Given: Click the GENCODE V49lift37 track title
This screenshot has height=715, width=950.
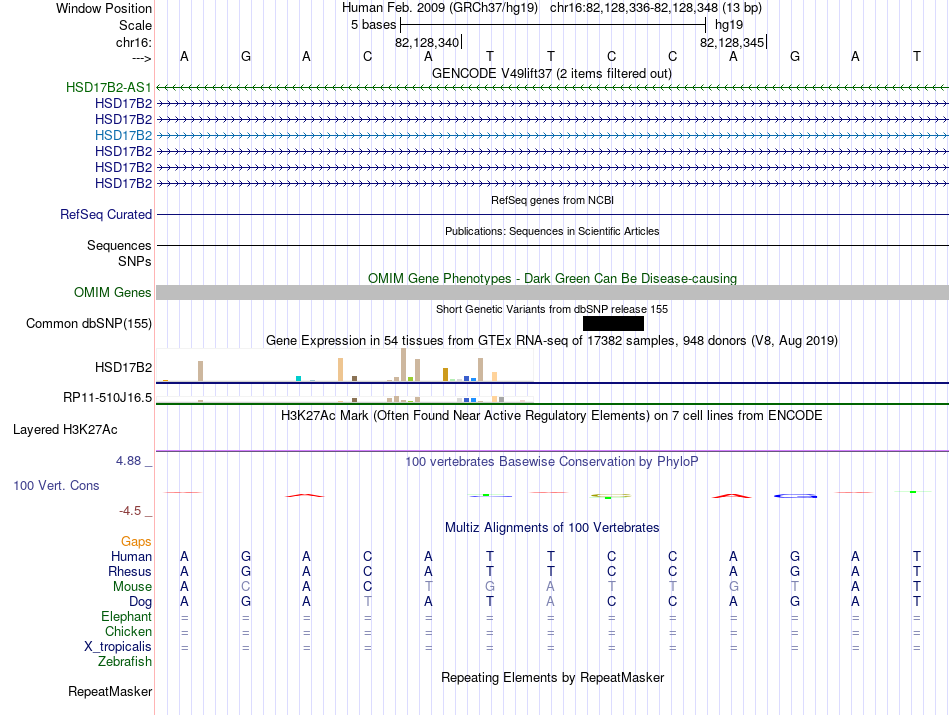Looking at the screenshot, I should click(x=552, y=74).
